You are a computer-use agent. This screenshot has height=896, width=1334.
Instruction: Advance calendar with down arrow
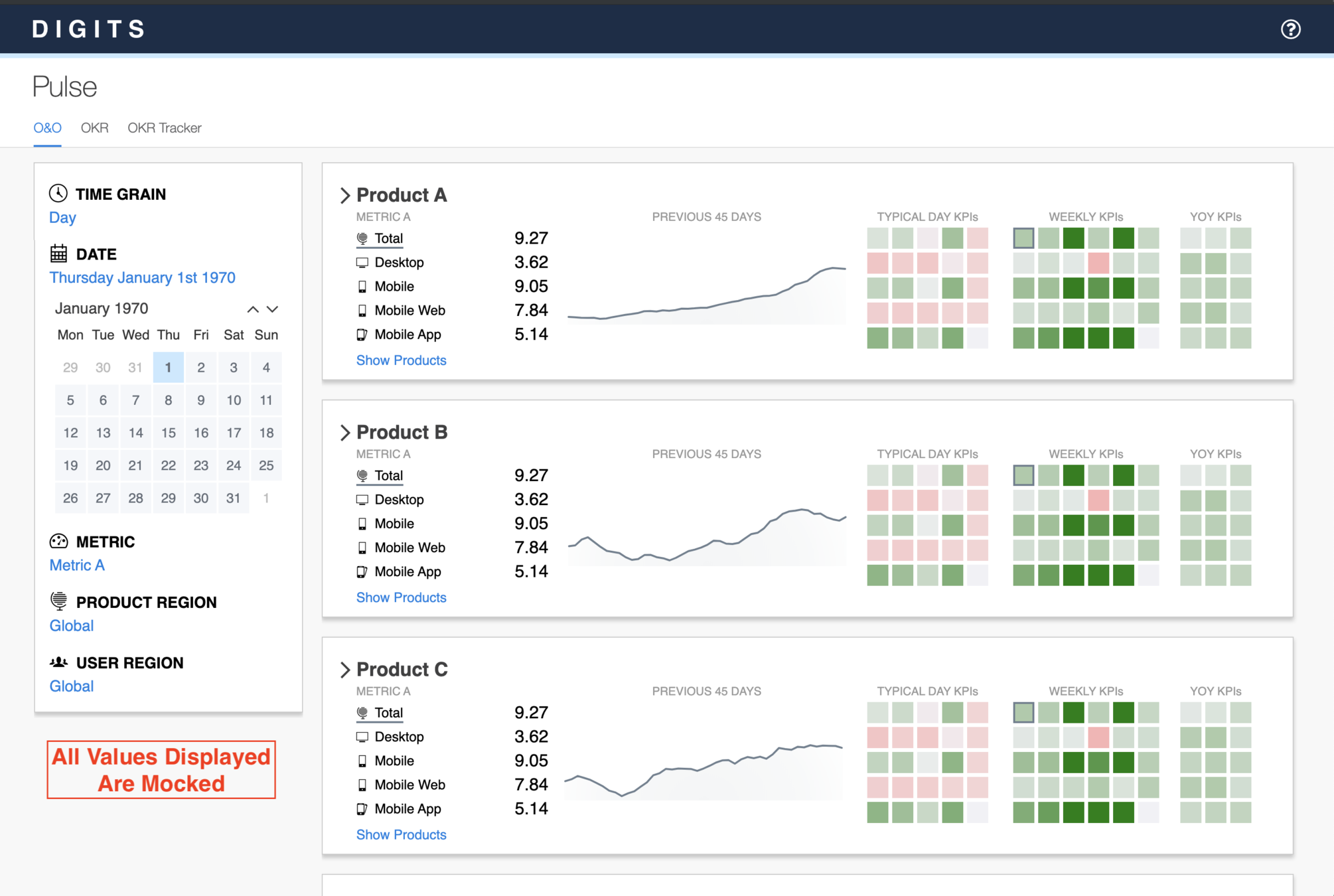[x=272, y=309]
